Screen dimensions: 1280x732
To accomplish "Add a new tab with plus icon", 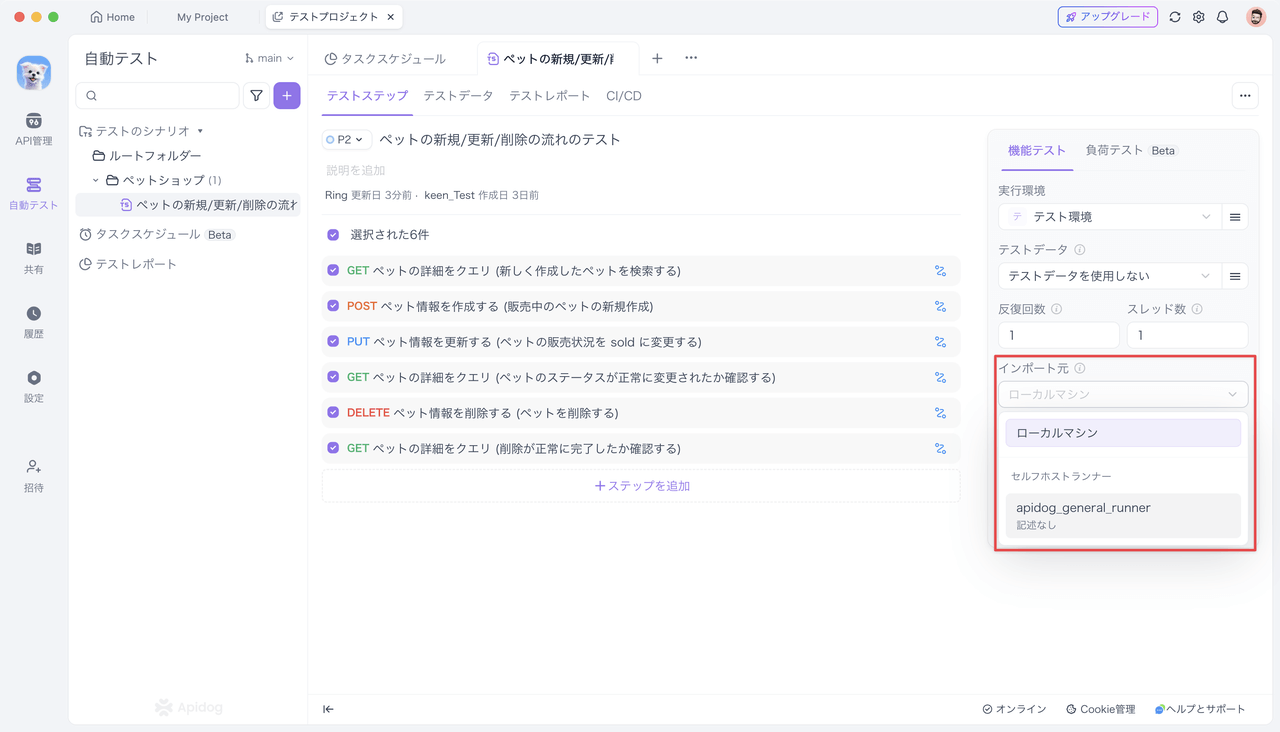I will pyautogui.click(x=657, y=58).
